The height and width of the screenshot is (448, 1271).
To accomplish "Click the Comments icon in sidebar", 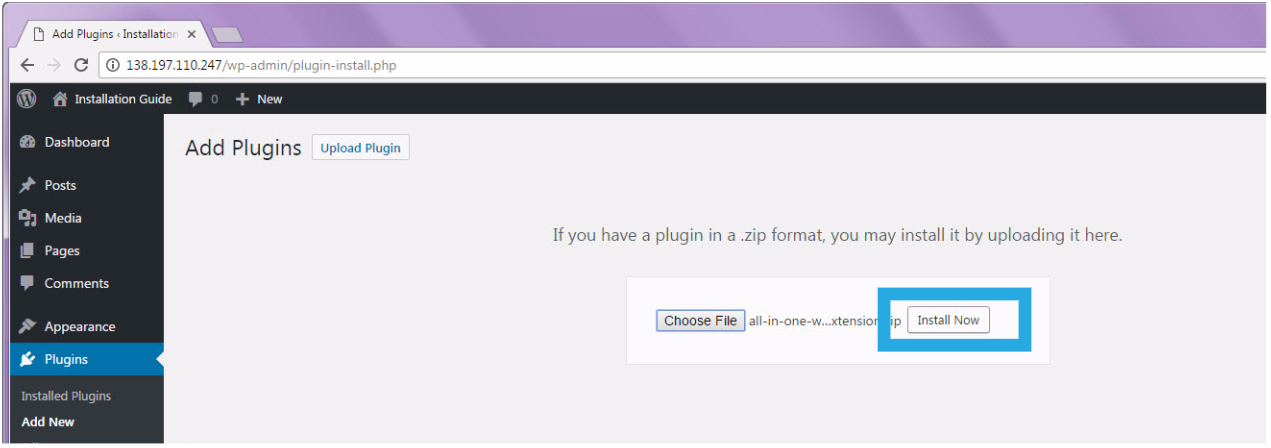I will tap(27, 284).
